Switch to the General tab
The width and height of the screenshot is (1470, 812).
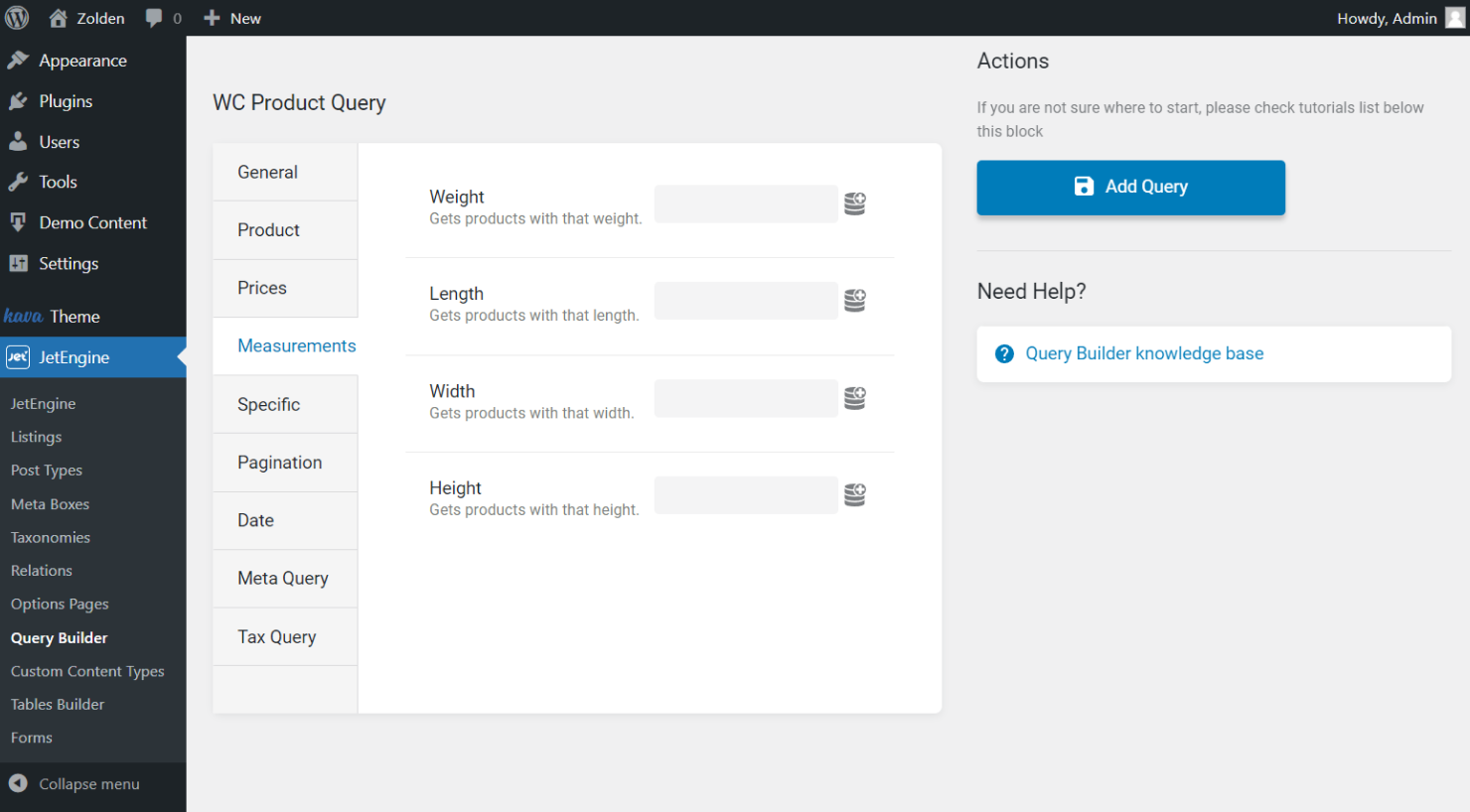[285, 172]
